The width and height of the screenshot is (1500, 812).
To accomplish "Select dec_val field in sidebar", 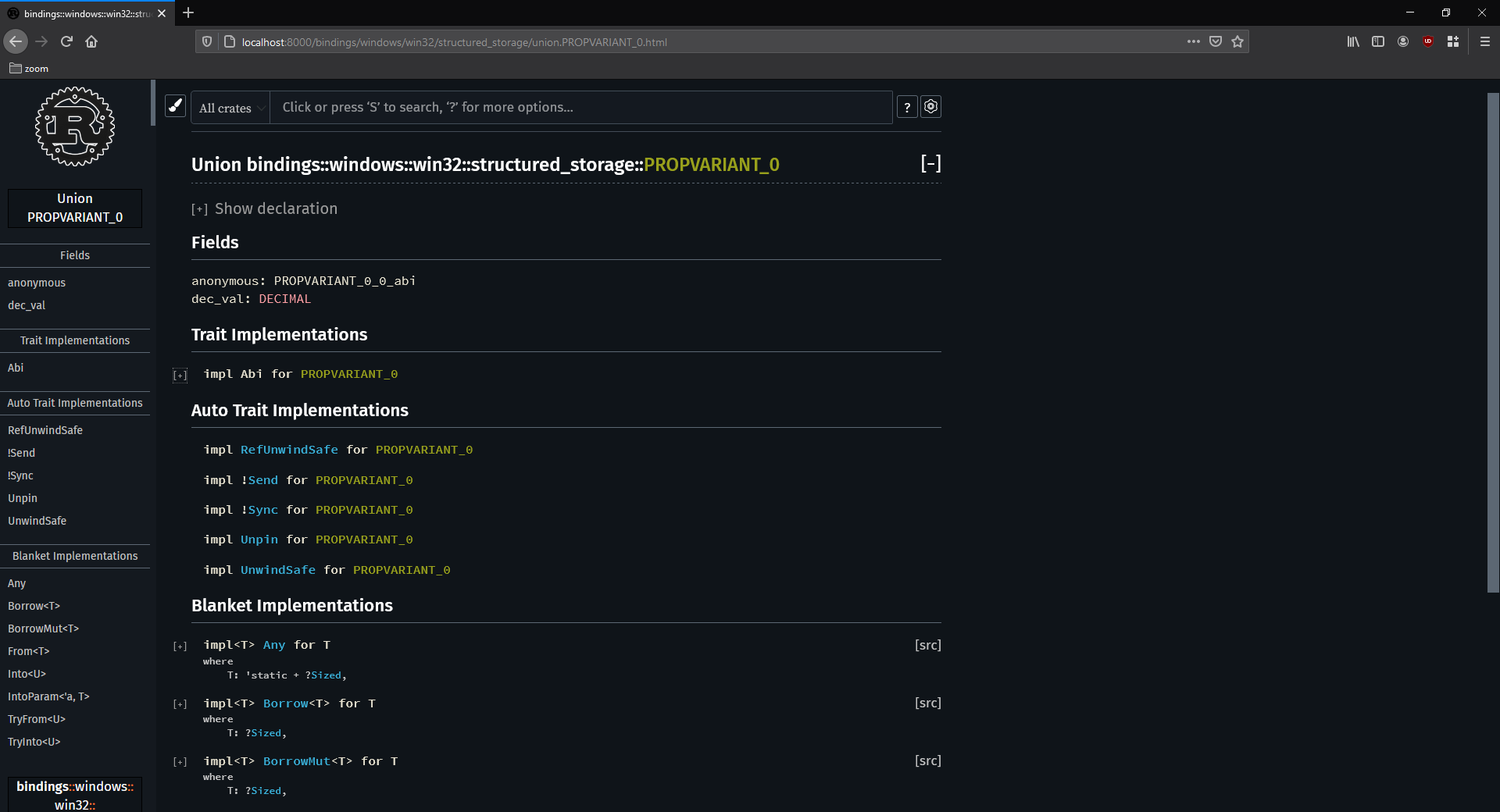I will 27,305.
